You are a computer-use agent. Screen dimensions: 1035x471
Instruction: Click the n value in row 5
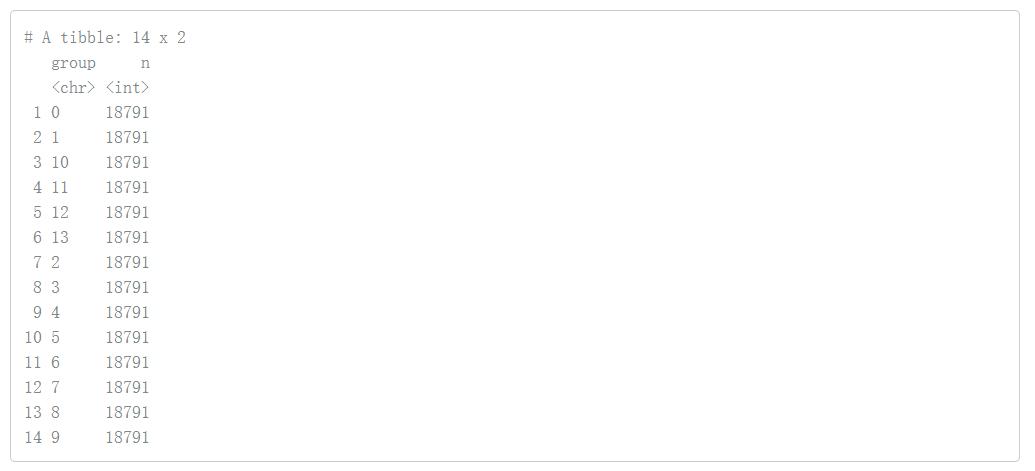tap(127, 213)
